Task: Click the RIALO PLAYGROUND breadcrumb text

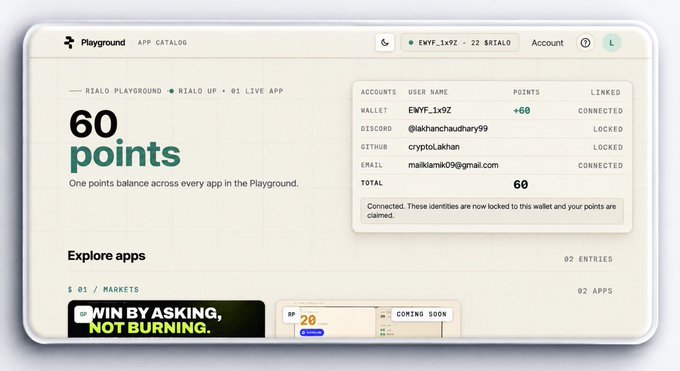Action: 123,91
